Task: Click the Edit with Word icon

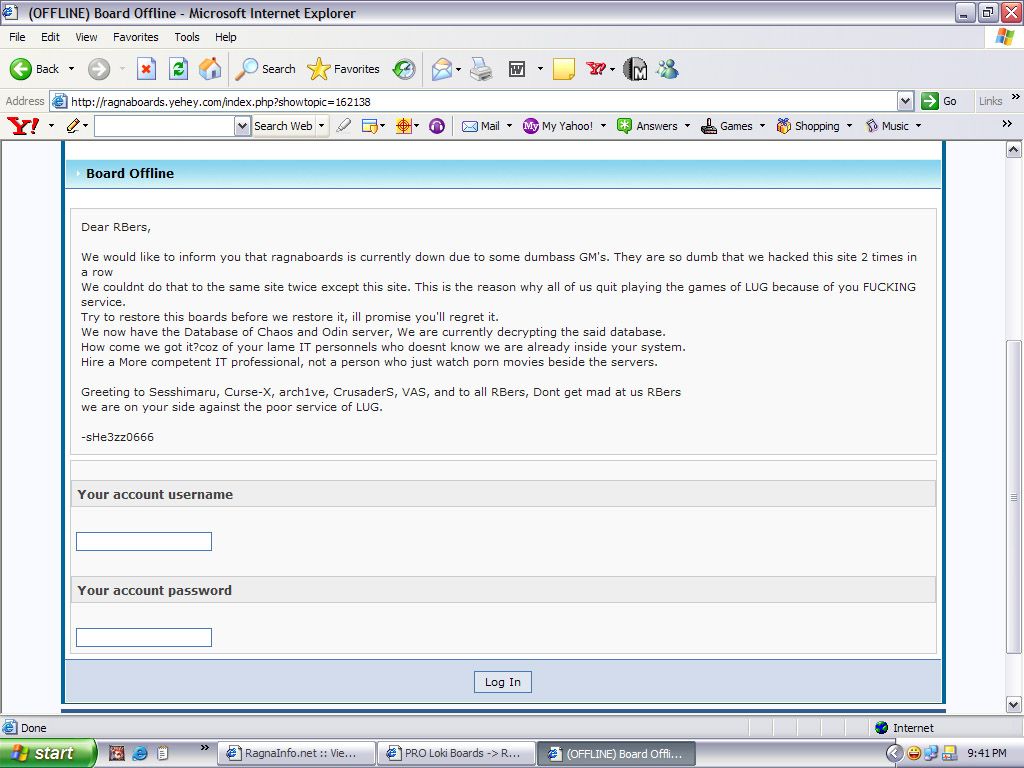Action: (x=517, y=69)
